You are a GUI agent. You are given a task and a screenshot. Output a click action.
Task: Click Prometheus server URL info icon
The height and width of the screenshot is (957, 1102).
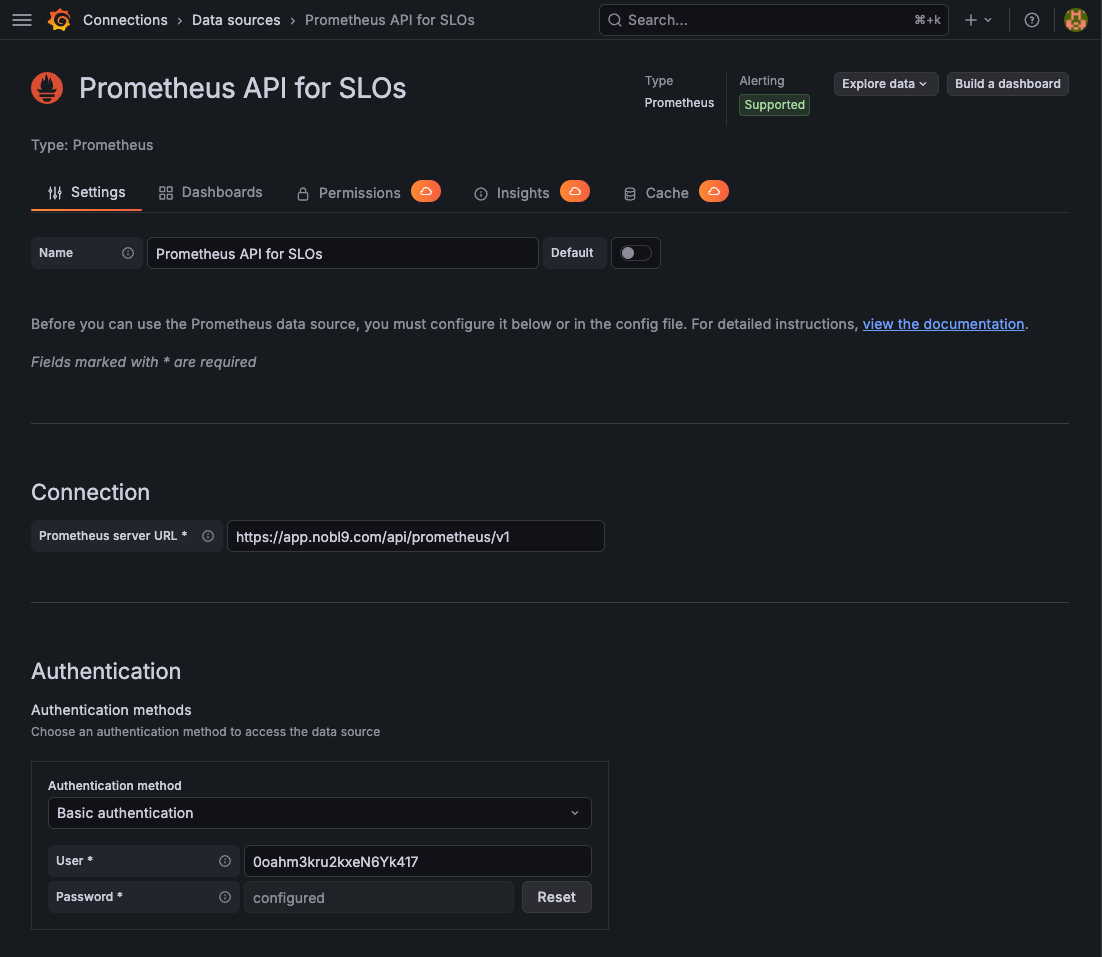point(208,536)
